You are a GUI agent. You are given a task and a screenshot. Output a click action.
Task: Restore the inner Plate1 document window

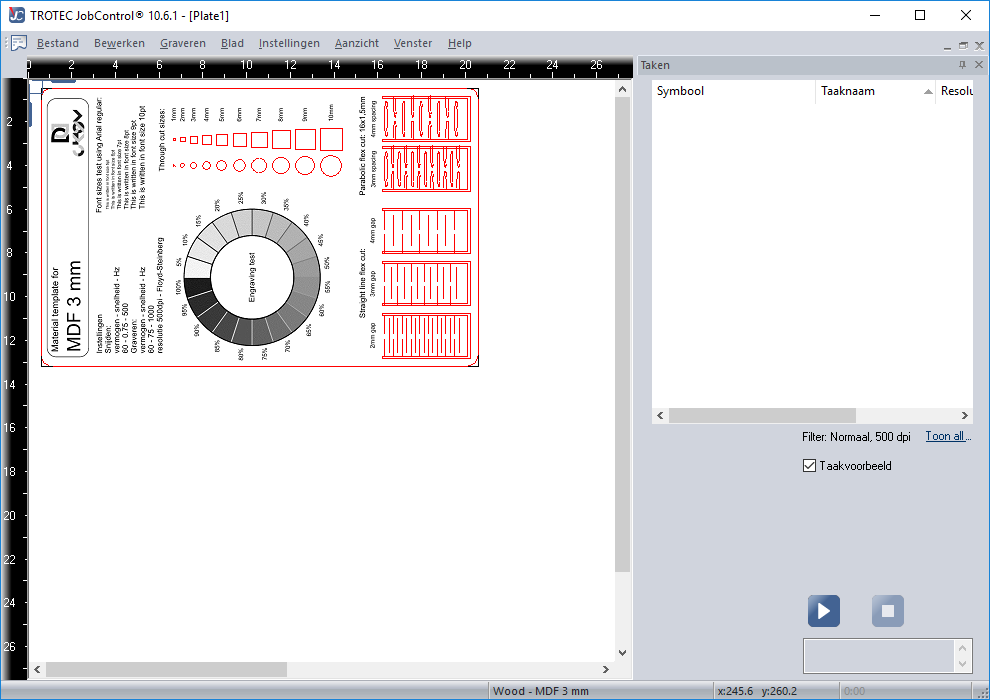pos(963,45)
